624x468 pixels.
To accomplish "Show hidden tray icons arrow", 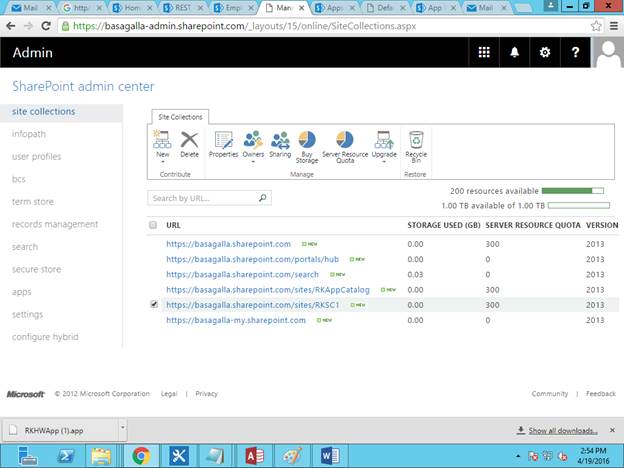I will [x=518, y=456].
